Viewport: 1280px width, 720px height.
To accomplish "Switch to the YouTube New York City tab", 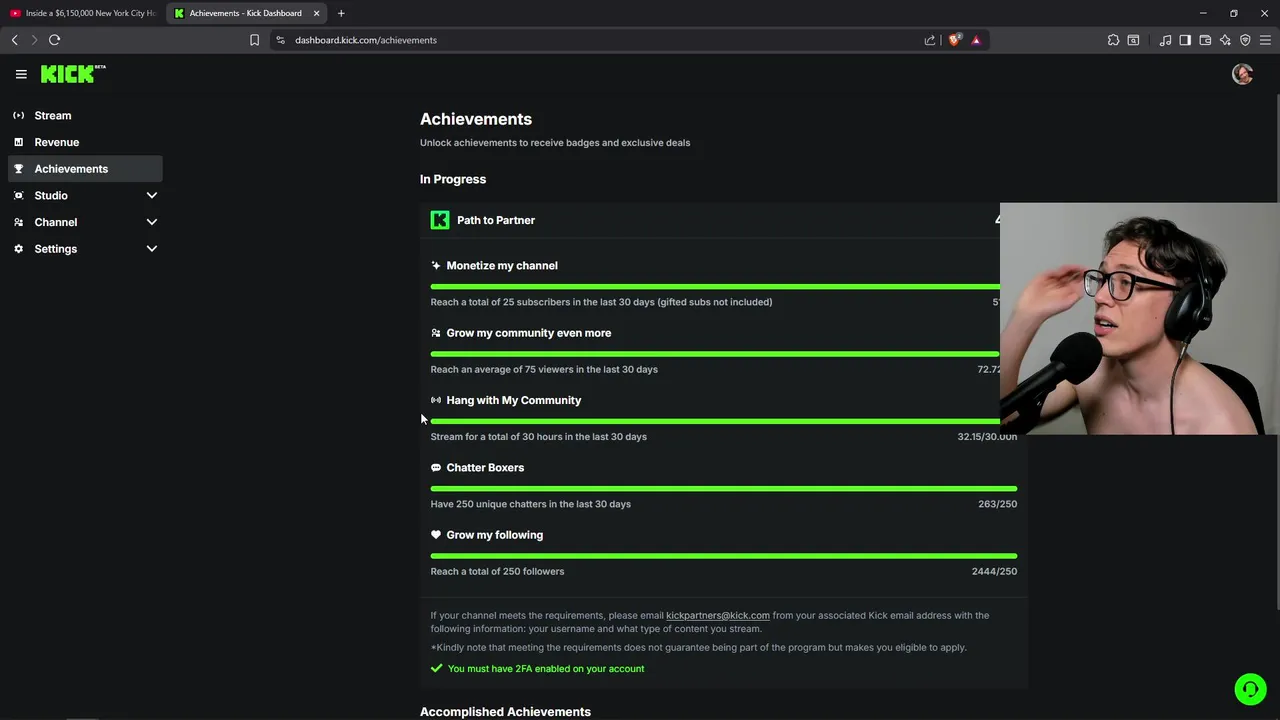I will pyautogui.click(x=83, y=13).
